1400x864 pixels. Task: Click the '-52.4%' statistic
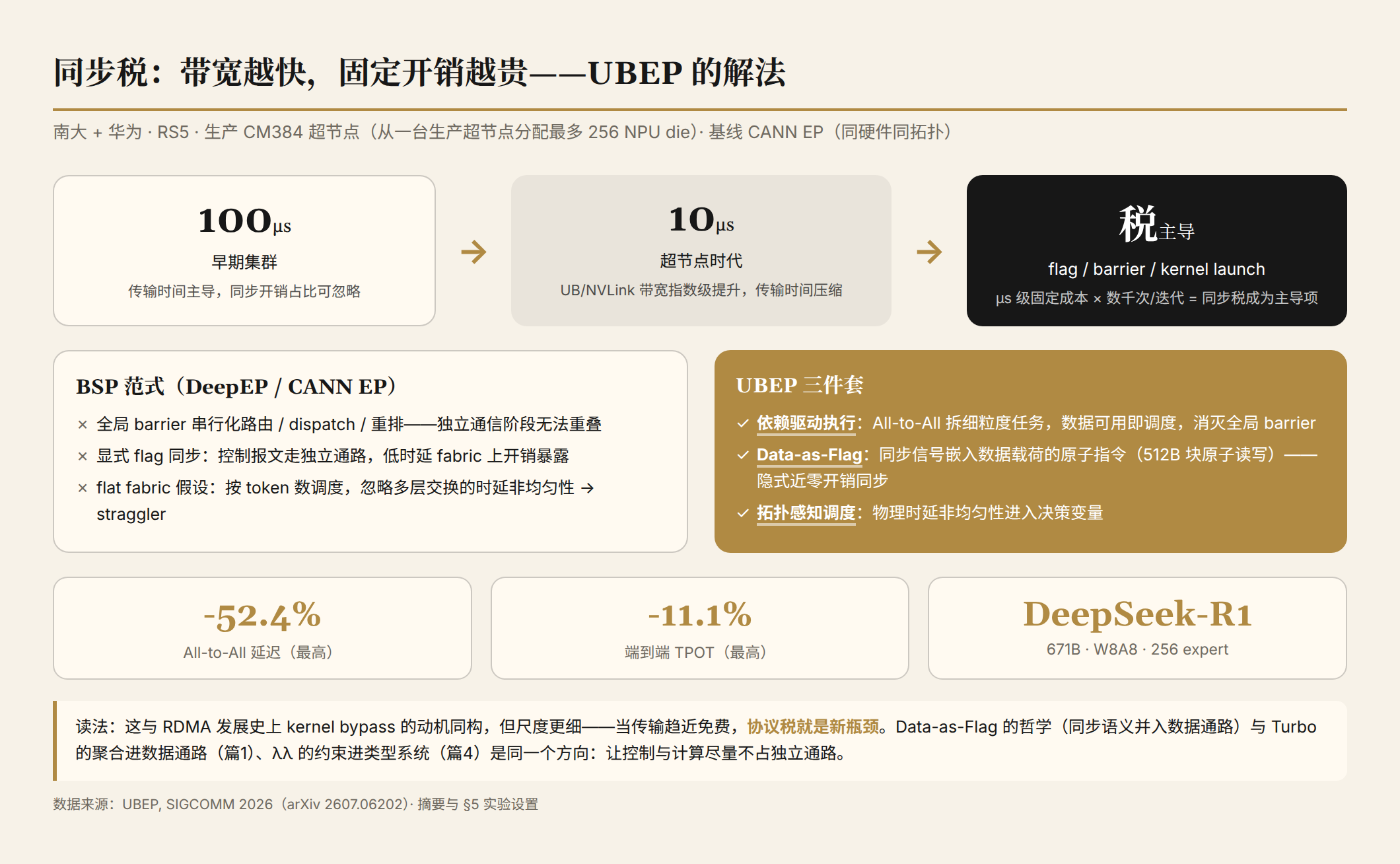[x=262, y=616]
